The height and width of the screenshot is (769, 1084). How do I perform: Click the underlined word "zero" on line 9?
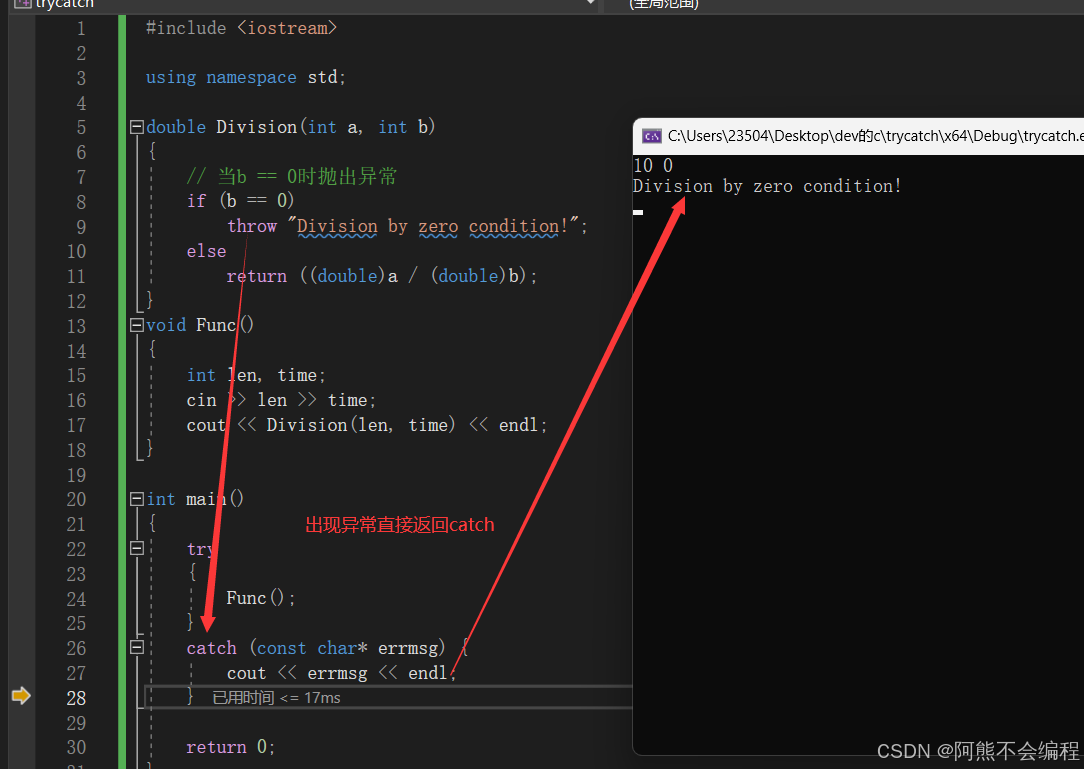[438, 226]
